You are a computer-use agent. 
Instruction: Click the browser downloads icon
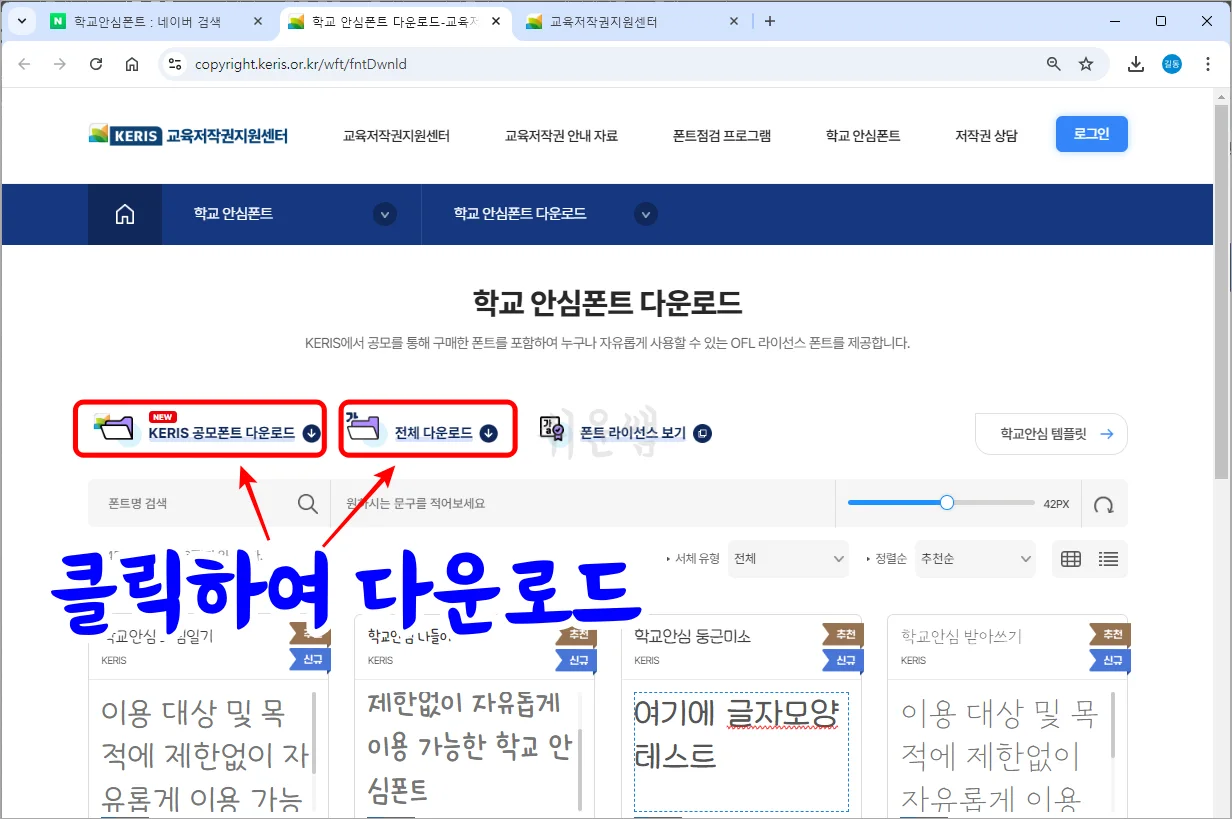(1135, 63)
